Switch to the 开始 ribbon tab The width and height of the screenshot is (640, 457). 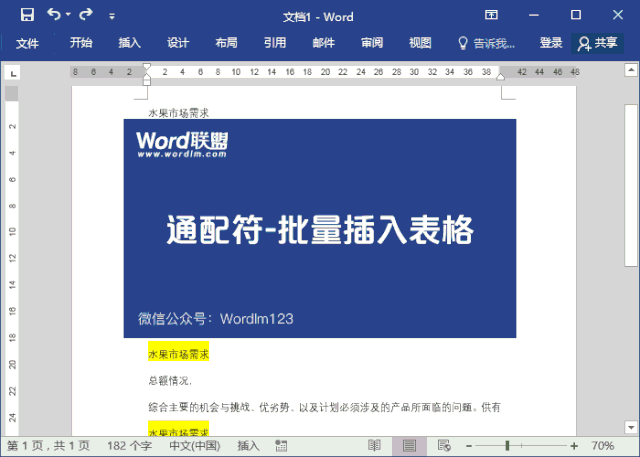81,43
